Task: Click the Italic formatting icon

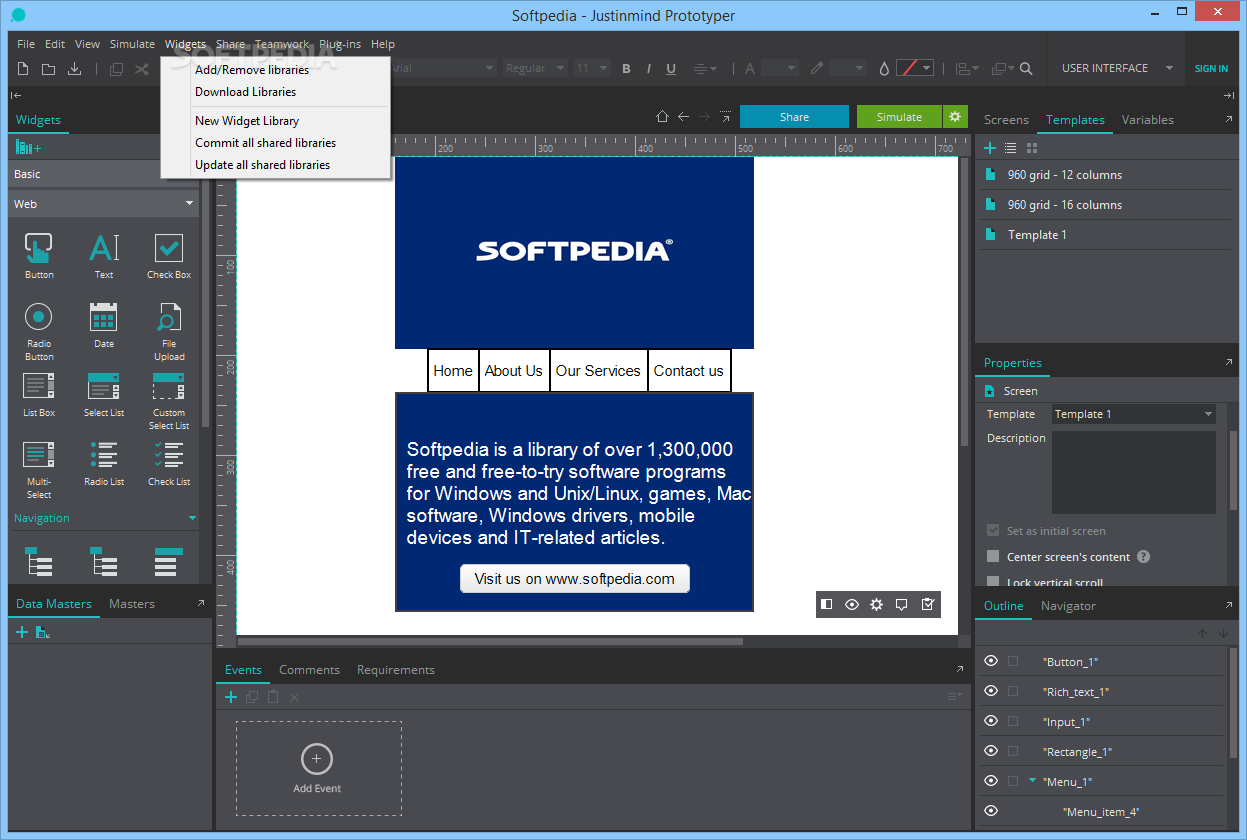Action: [649, 69]
